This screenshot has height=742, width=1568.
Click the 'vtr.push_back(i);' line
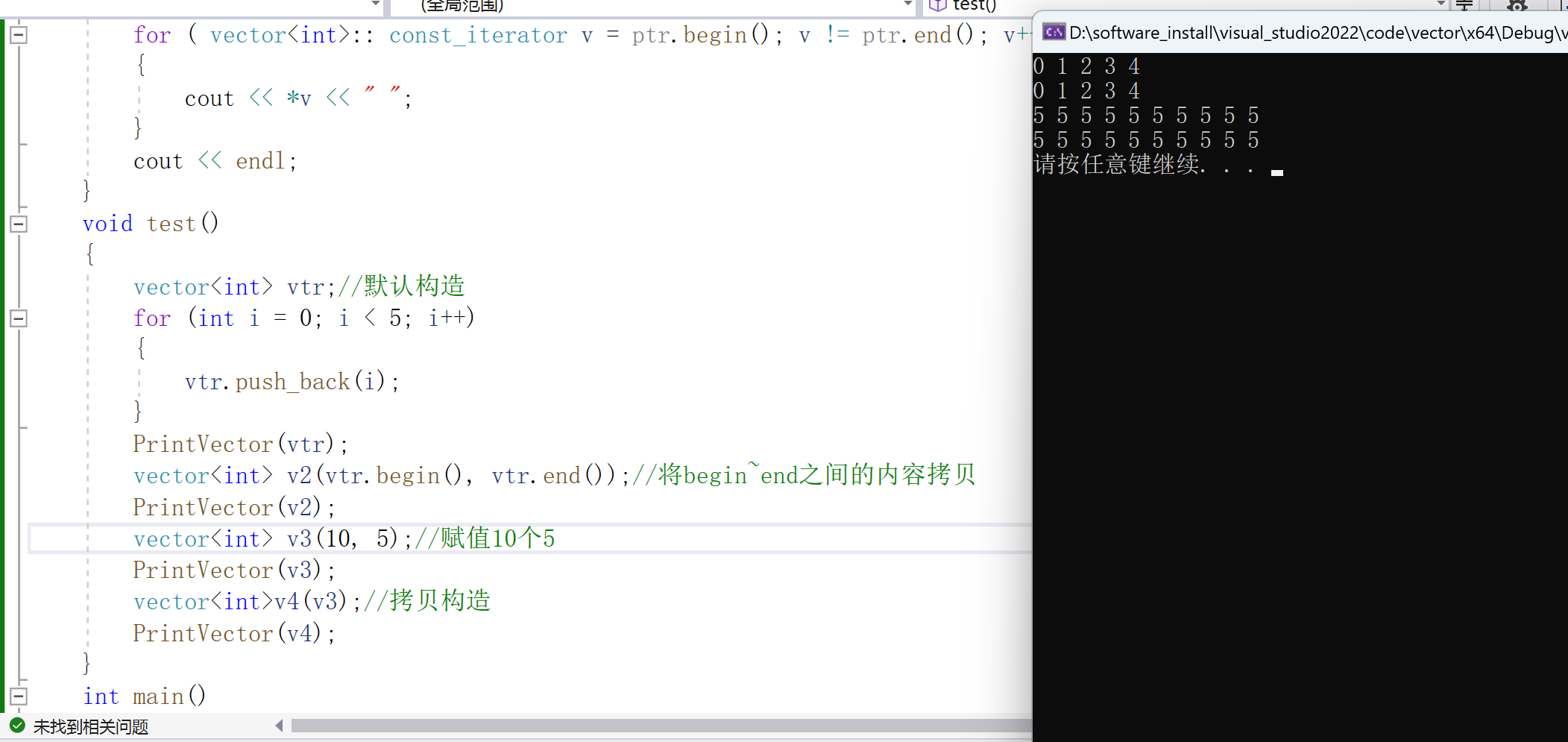292,382
